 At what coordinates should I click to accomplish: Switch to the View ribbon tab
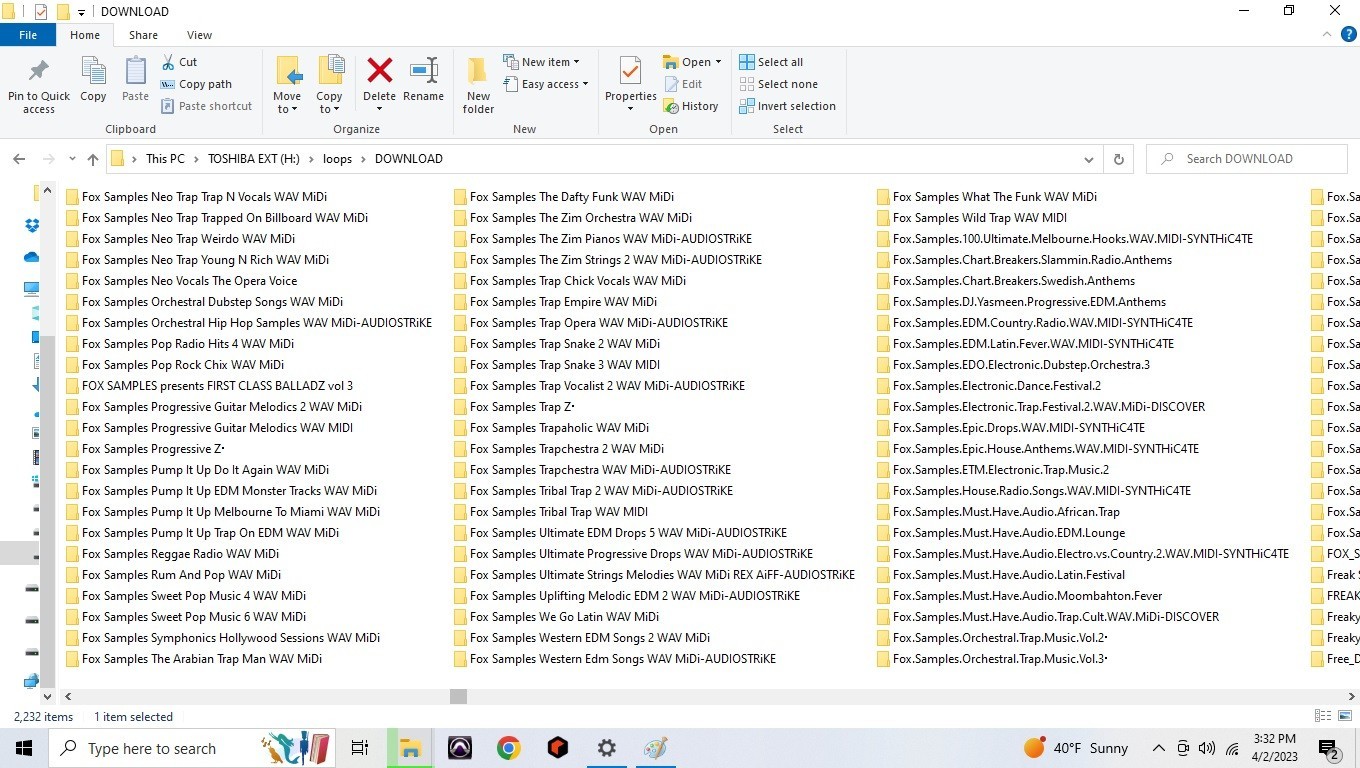pyautogui.click(x=199, y=35)
